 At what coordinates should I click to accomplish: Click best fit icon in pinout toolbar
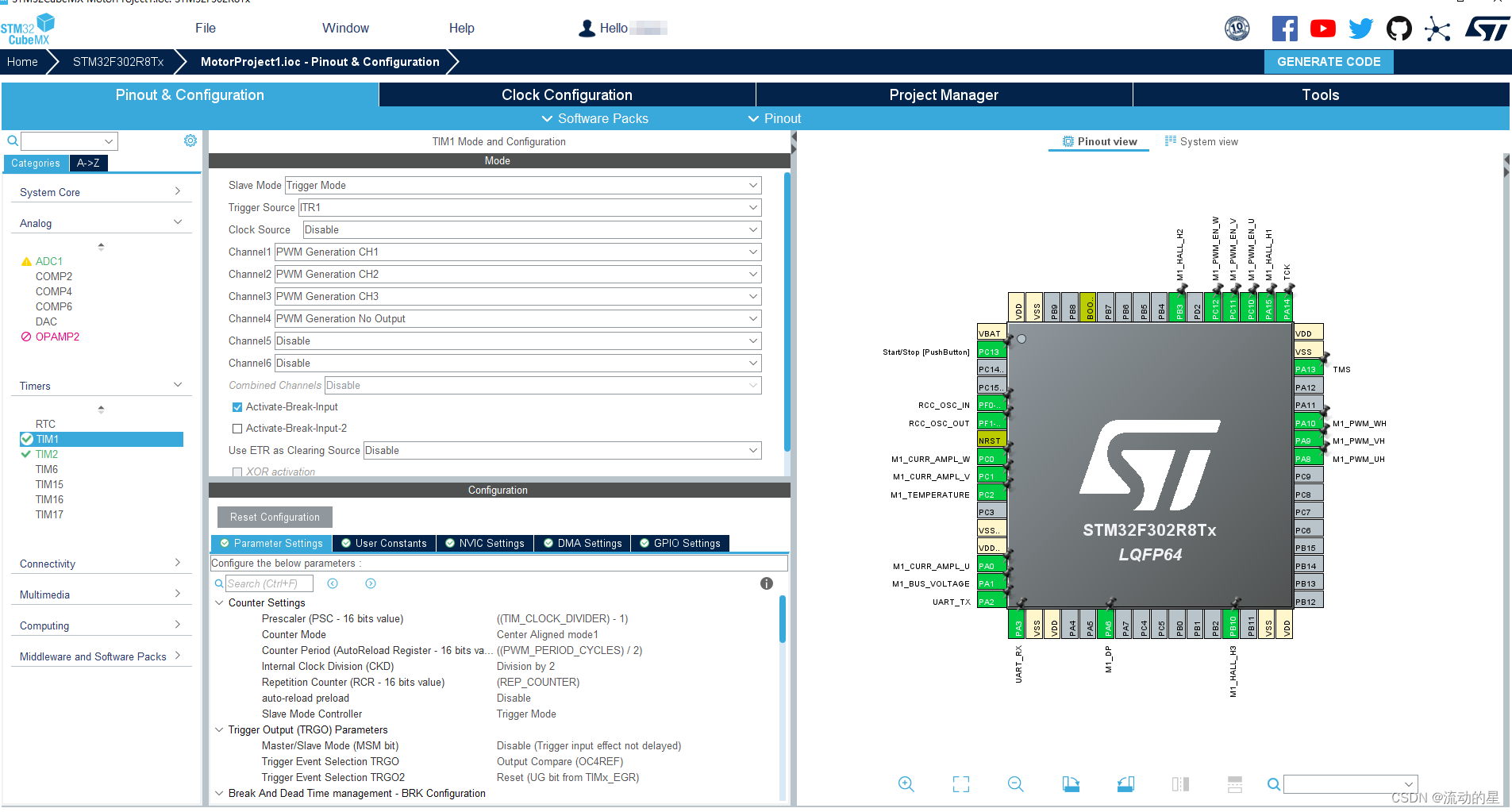pos(960,784)
